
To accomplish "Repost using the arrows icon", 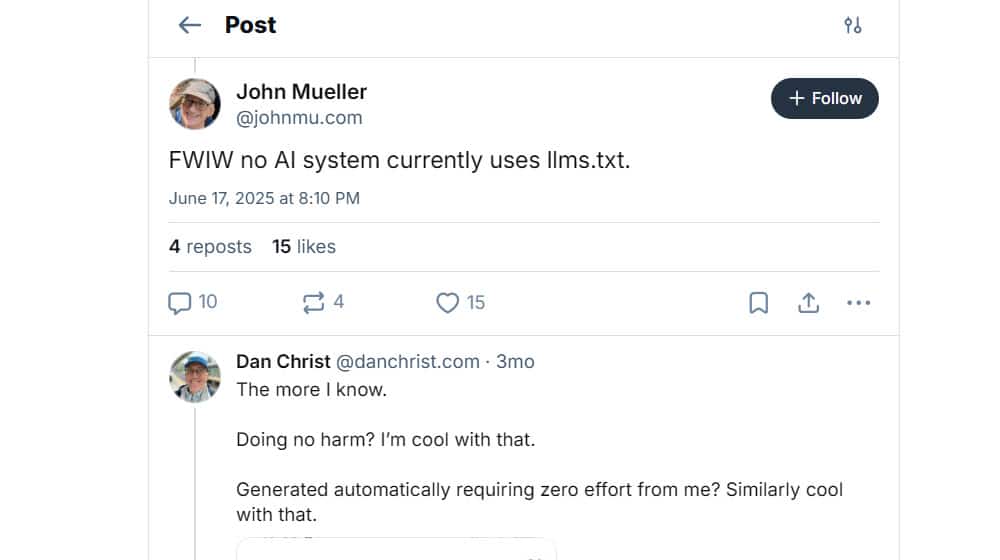I will click(x=313, y=302).
